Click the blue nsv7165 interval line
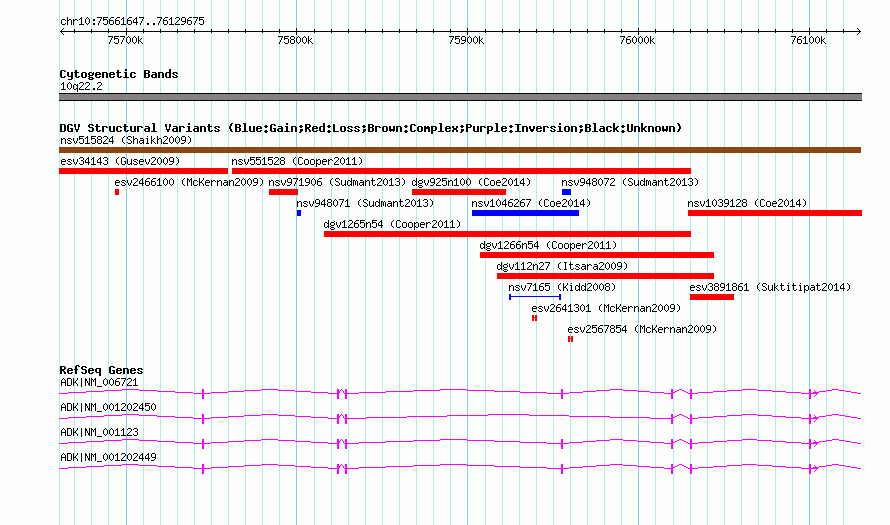Screen dimensions: 890x525 coord(535,297)
